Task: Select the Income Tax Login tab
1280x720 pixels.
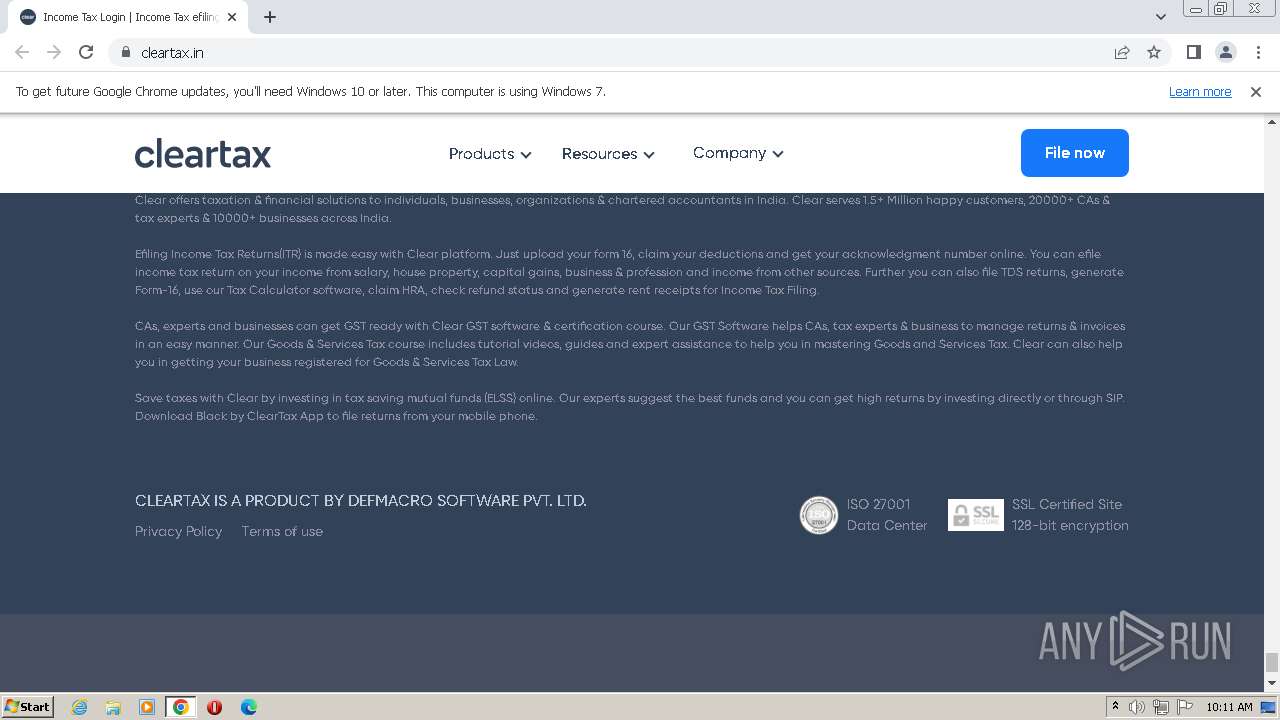Action: [x=128, y=17]
